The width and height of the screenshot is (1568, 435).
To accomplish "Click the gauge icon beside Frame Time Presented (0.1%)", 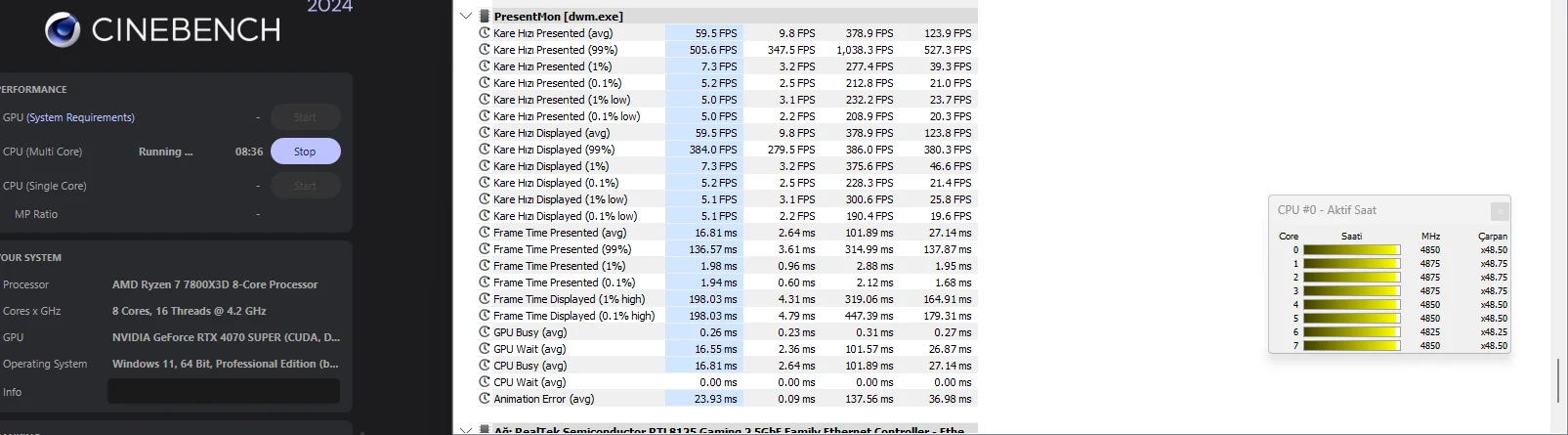I will [x=485, y=283].
